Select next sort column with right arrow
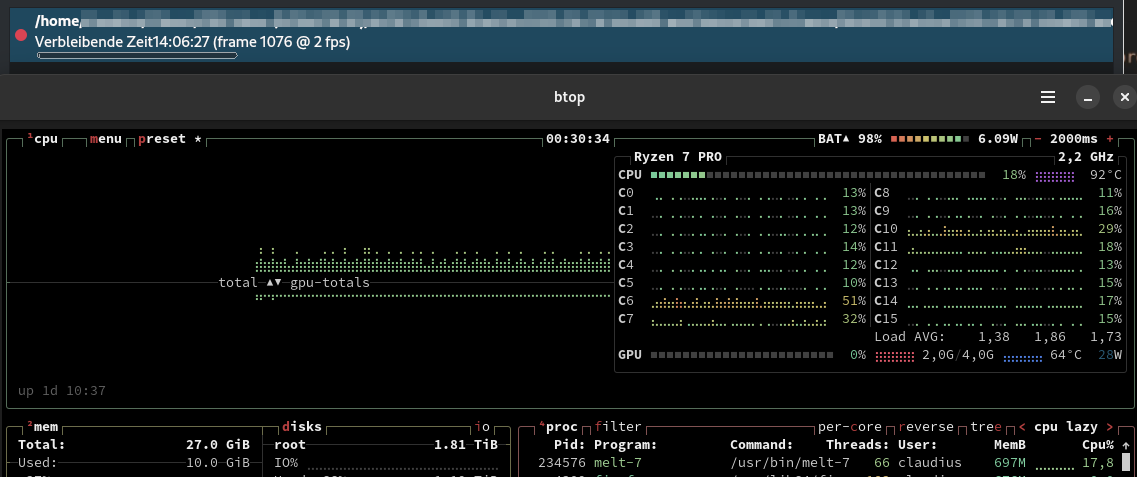The height and width of the screenshot is (477, 1137). tap(1108, 427)
